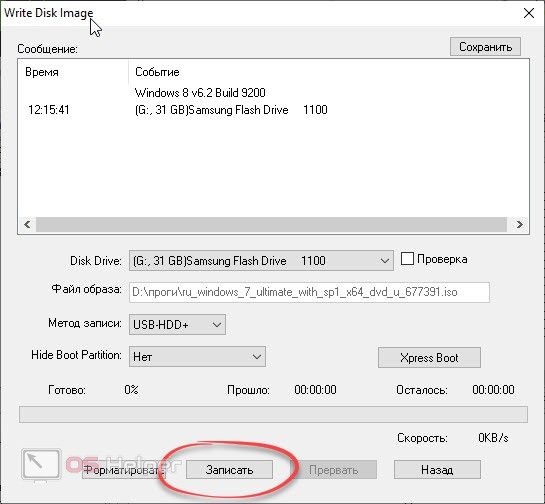This screenshot has width=545, height=504.
Task: Close the Write Disk Image dialog
Action: pyautogui.click(x=529, y=13)
